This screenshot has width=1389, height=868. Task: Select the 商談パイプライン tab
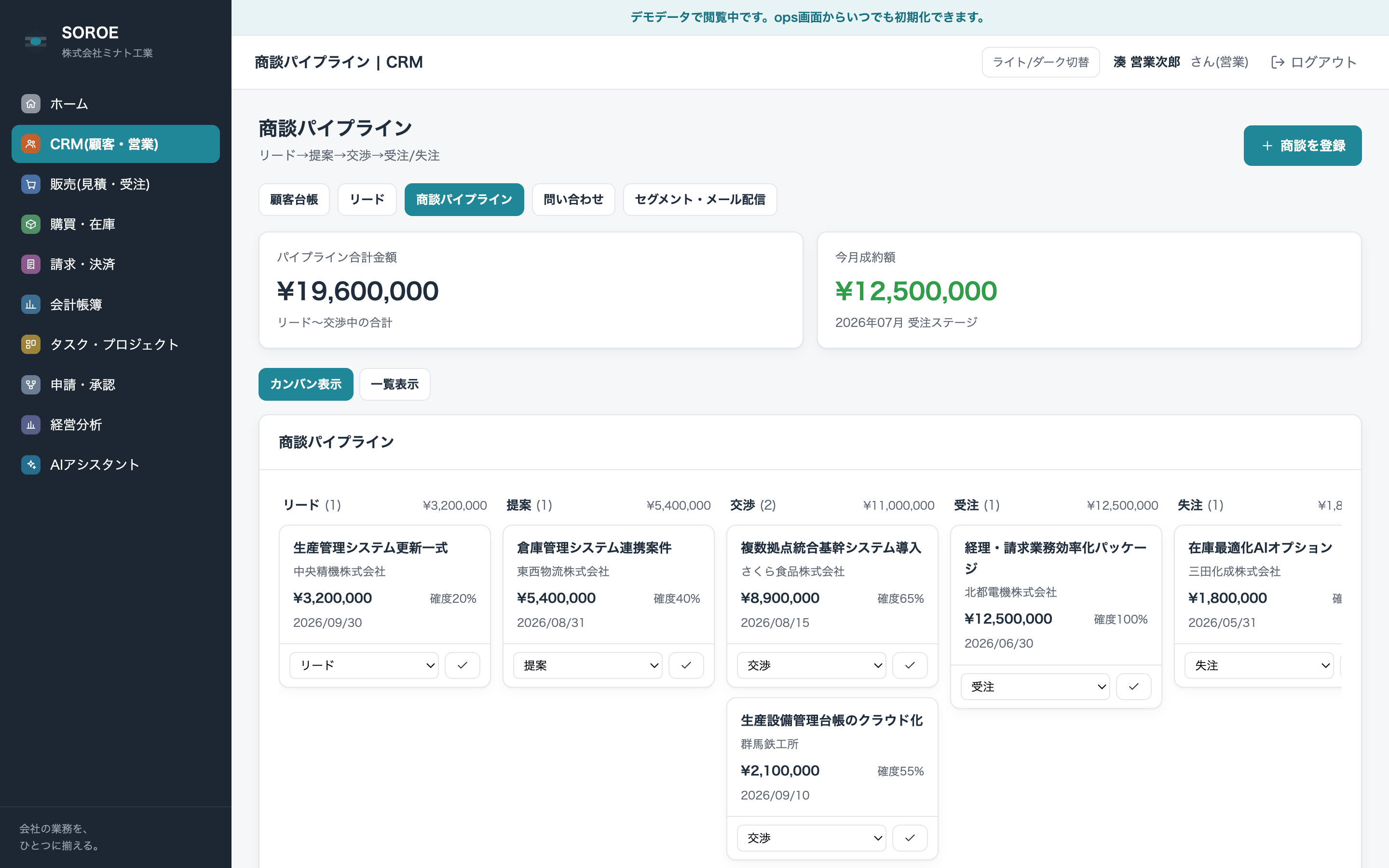point(464,199)
